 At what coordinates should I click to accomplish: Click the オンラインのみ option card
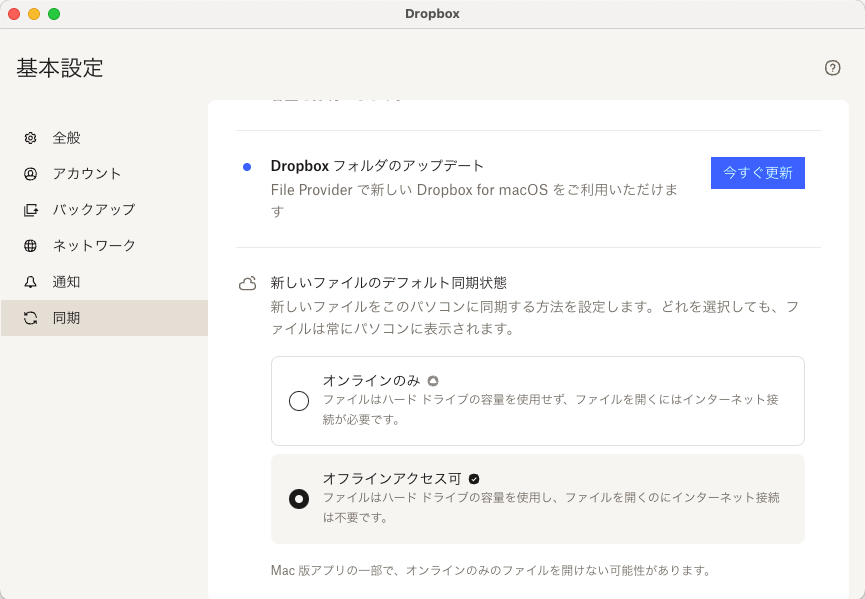click(x=537, y=400)
